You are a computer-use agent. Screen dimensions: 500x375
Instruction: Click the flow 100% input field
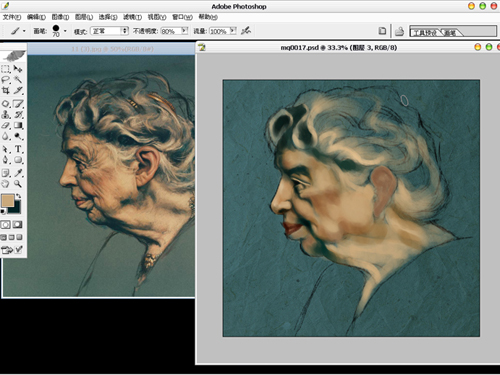[220, 31]
